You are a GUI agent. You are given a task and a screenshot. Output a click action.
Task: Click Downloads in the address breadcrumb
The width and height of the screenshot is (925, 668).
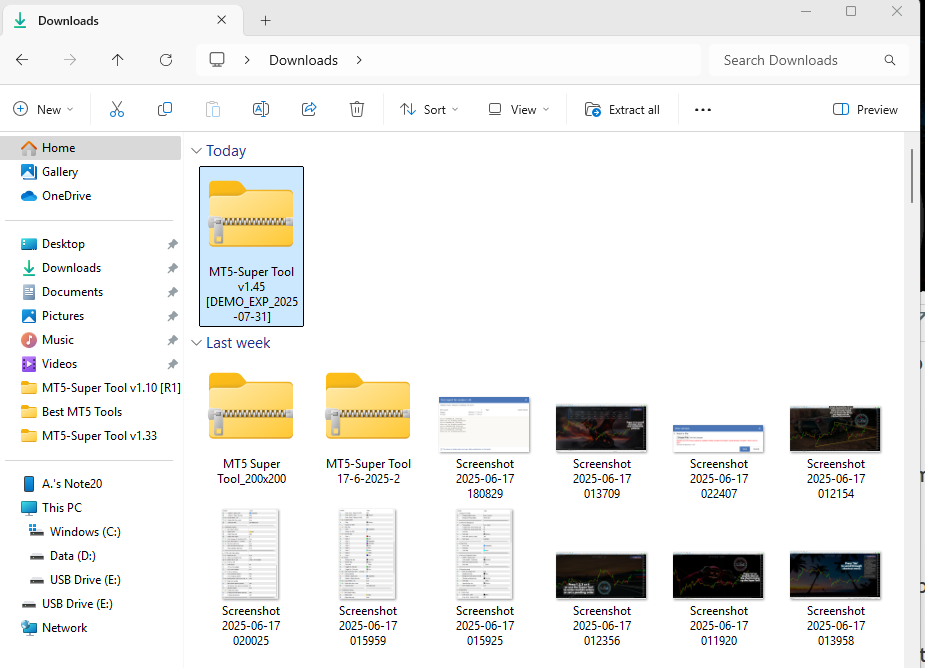[303, 60]
